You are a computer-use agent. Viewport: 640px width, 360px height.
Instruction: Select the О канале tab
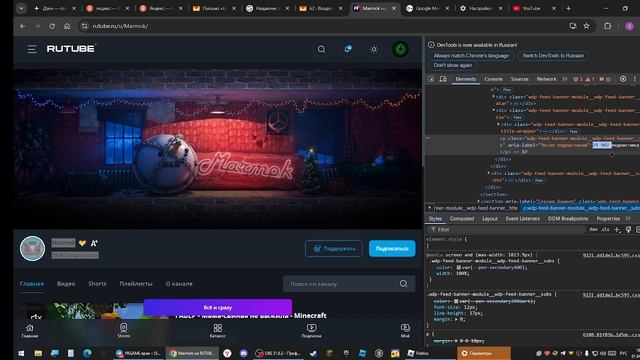point(179,284)
